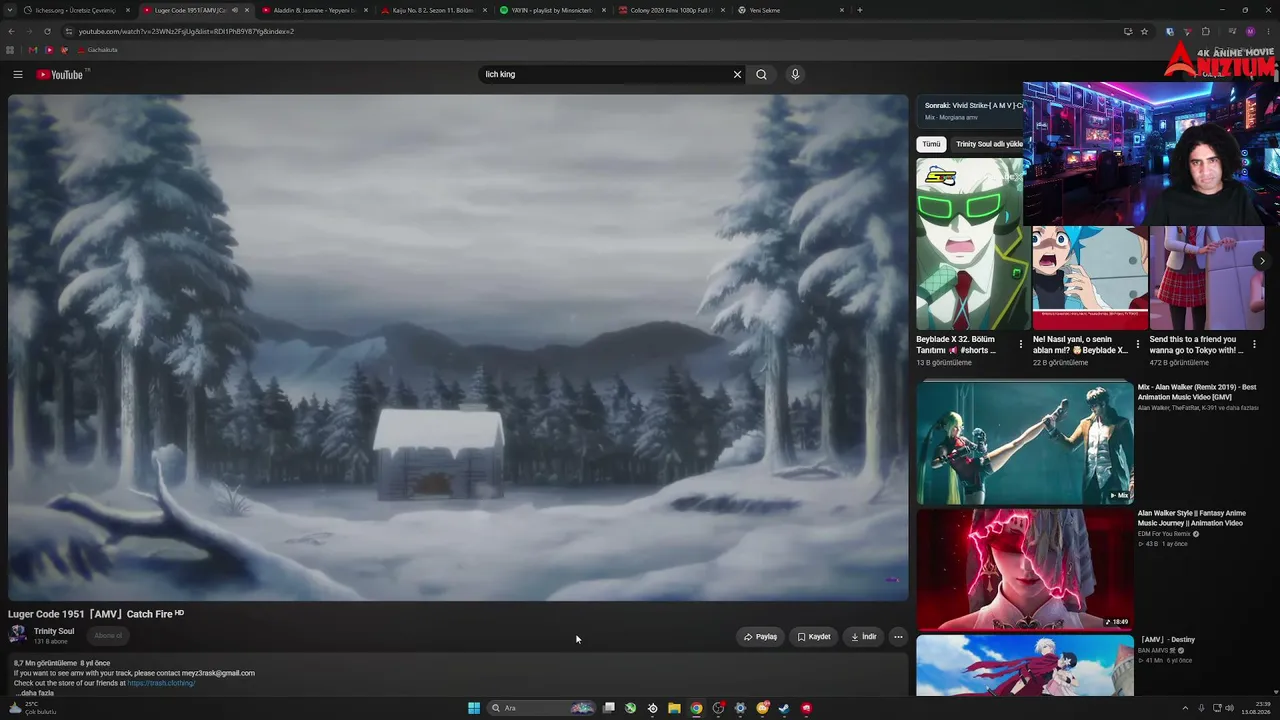Click 'Mix - Alan Walker (Remix 2019)' title

tap(1197, 392)
